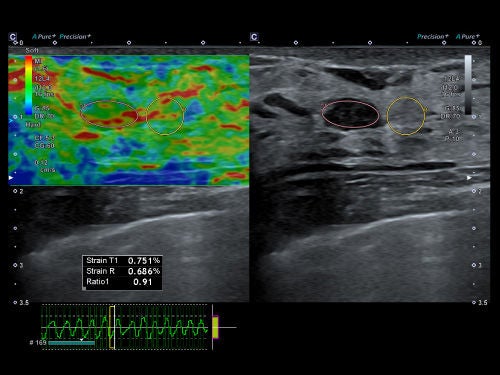This screenshot has height=375, width=500.
Task: Click the DR 70 parameter on the B-mode image
Action: [451, 116]
